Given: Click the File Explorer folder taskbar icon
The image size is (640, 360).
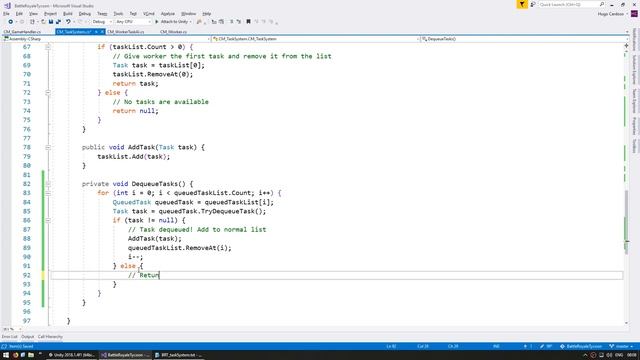Looking at the screenshot, I should pos(31,355).
